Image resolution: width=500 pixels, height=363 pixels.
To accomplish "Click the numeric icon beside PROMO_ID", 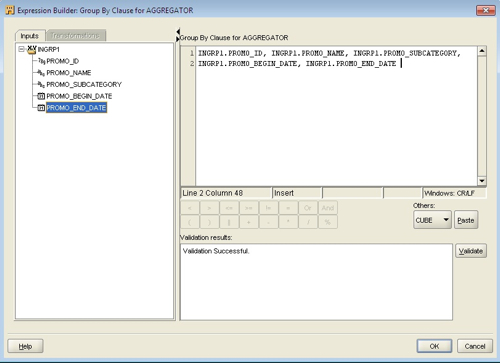I will [41, 61].
